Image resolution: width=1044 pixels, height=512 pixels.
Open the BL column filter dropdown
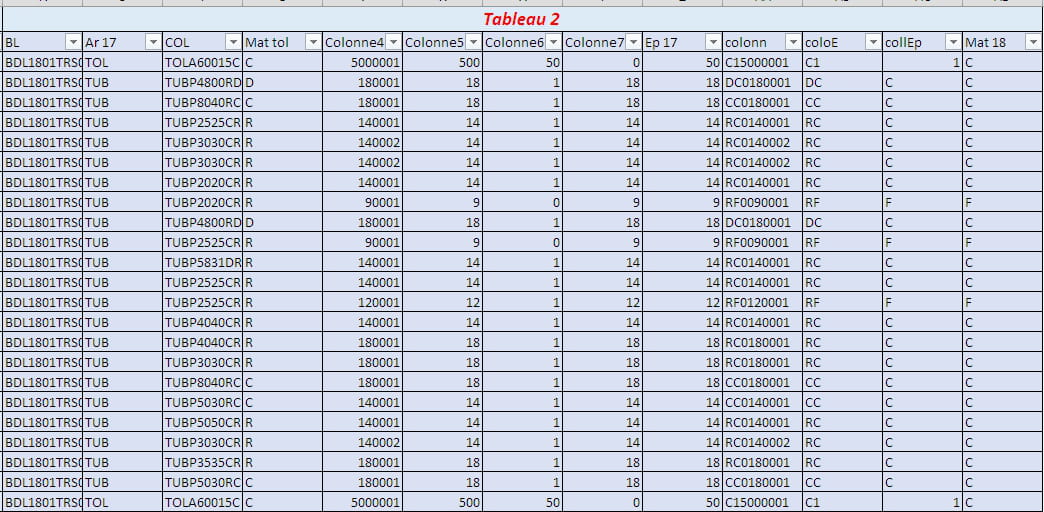pos(72,42)
